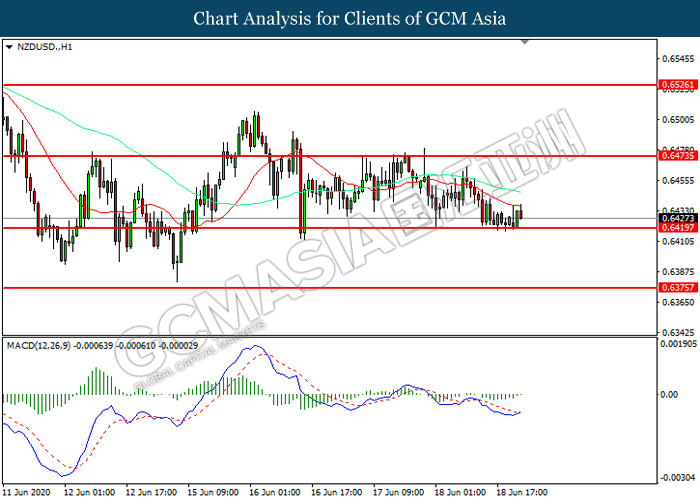Select the 0.64735 red price label
The image size is (700, 500).
tap(678, 156)
